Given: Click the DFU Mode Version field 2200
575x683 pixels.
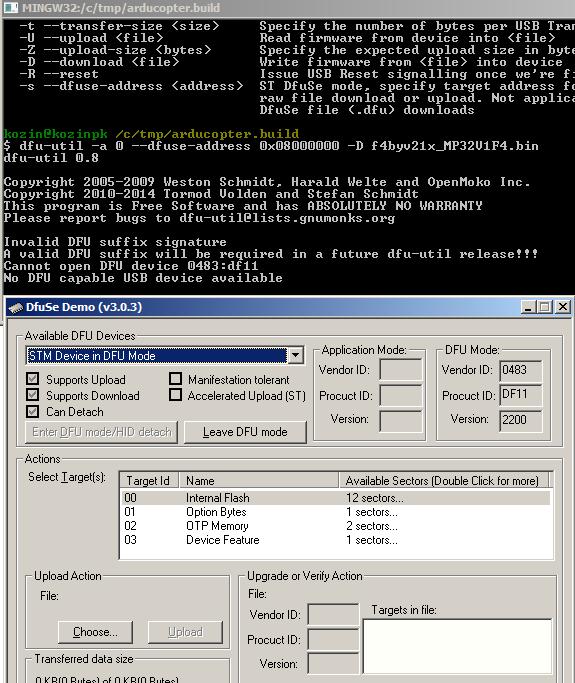Looking at the screenshot, I should pyautogui.click(x=521, y=420).
